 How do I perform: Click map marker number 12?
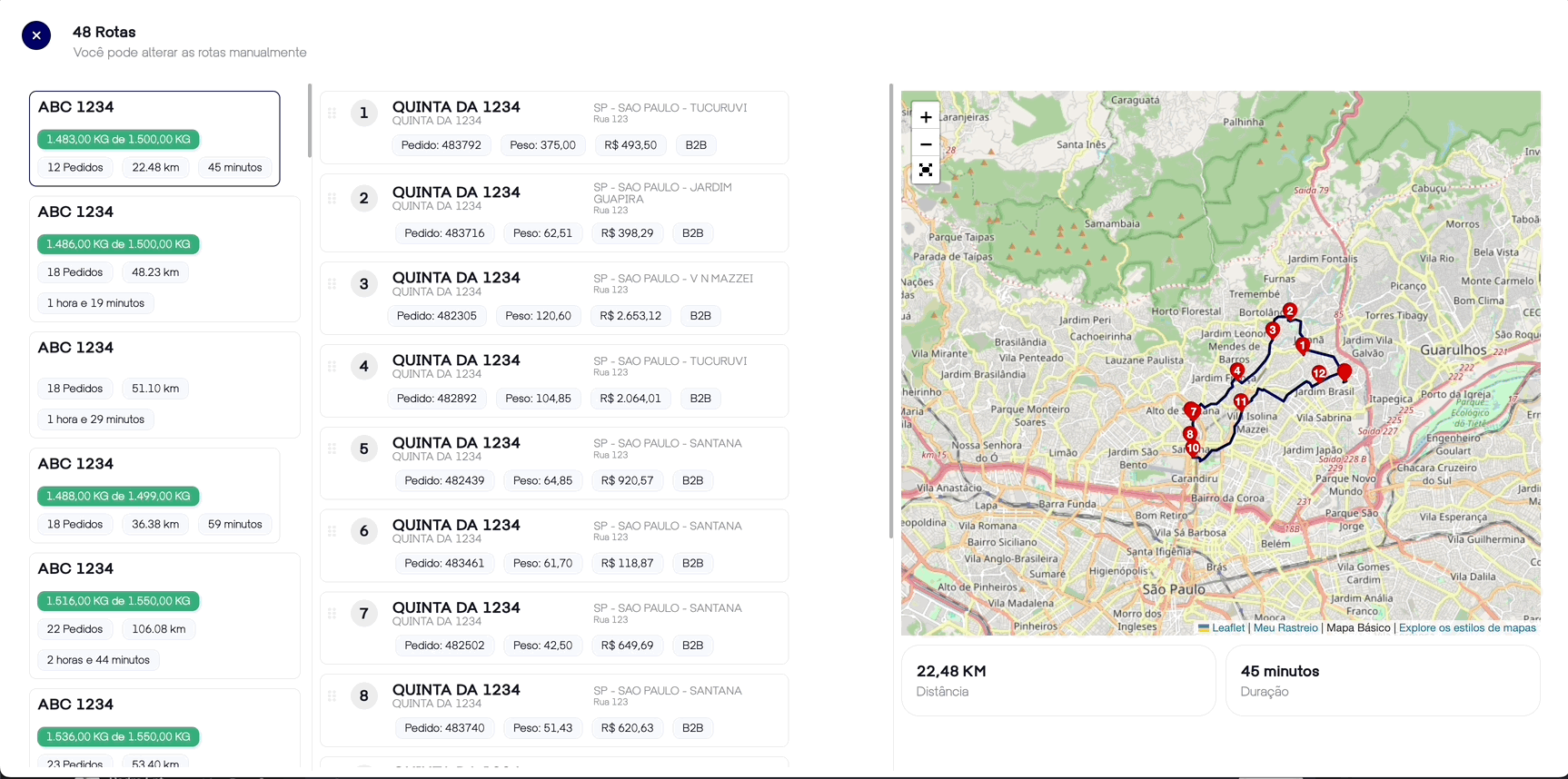tap(1318, 373)
